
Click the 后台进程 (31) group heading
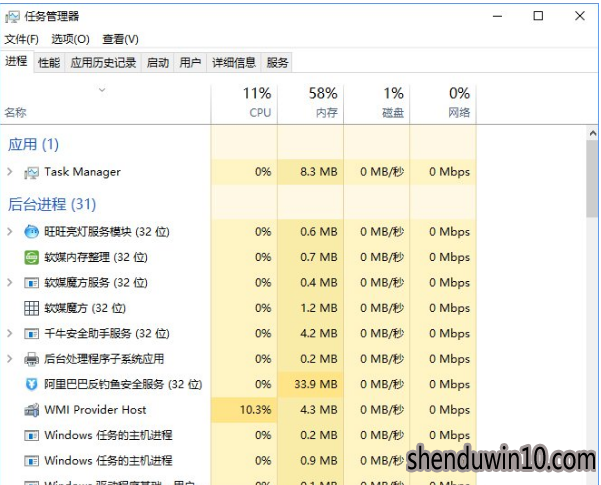point(52,204)
